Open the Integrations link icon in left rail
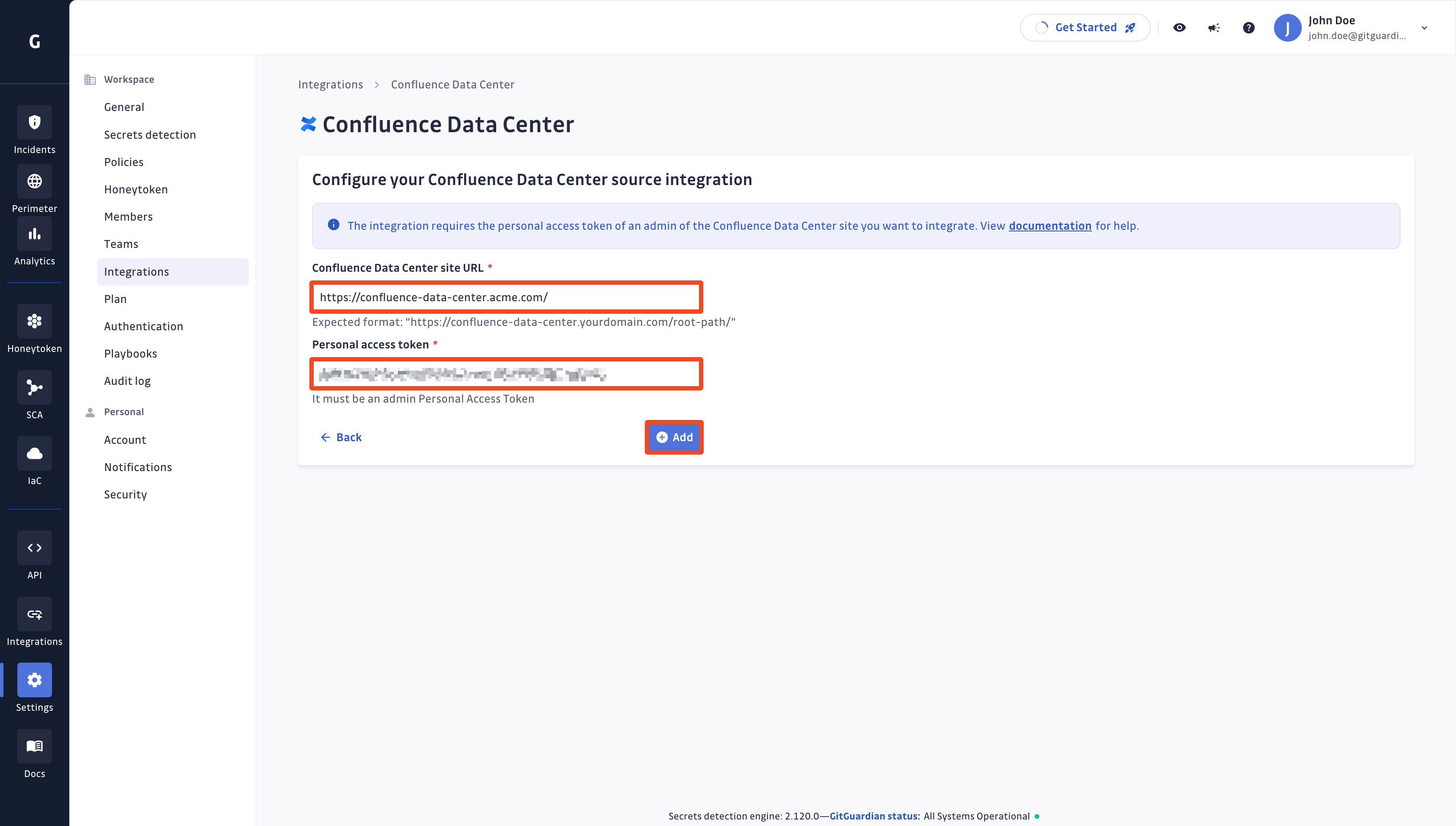 pyautogui.click(x=35, y=614)
